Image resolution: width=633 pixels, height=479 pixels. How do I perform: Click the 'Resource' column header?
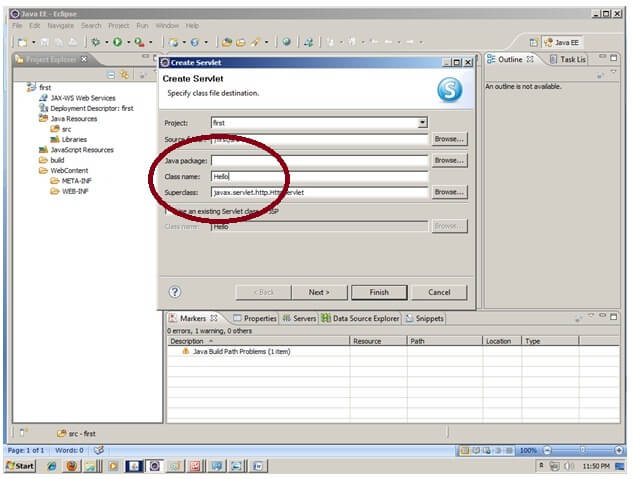coord(378,341)
